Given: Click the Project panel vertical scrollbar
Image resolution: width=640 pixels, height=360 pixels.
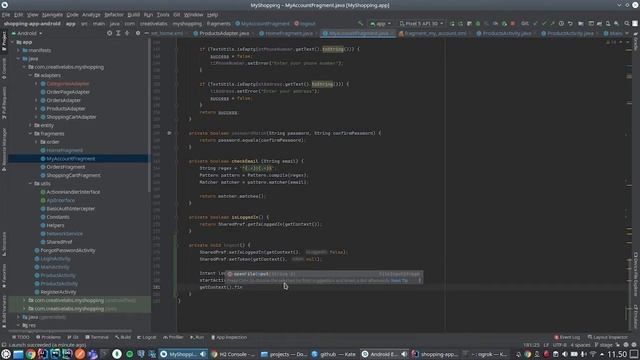Looking at the screenshot, I should pos(149,116).
